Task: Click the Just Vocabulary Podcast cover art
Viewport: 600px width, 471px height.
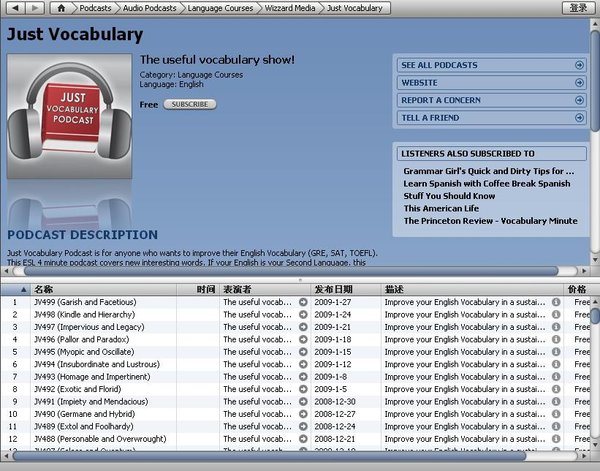Action: (70, 116)
